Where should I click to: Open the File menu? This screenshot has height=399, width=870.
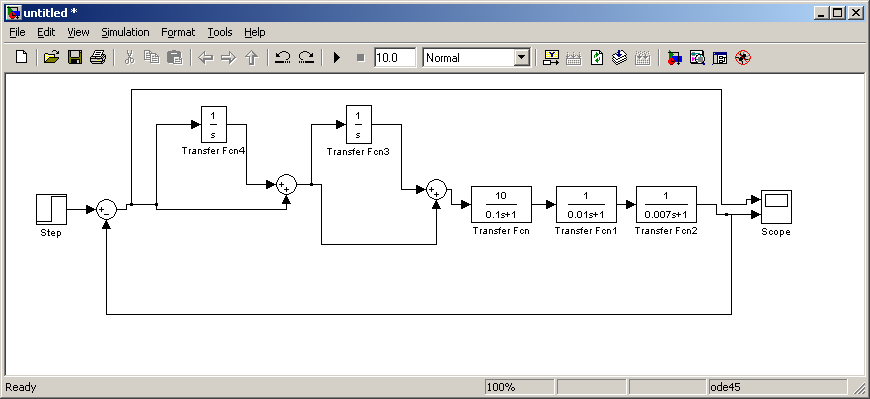[x=17, y=32]
